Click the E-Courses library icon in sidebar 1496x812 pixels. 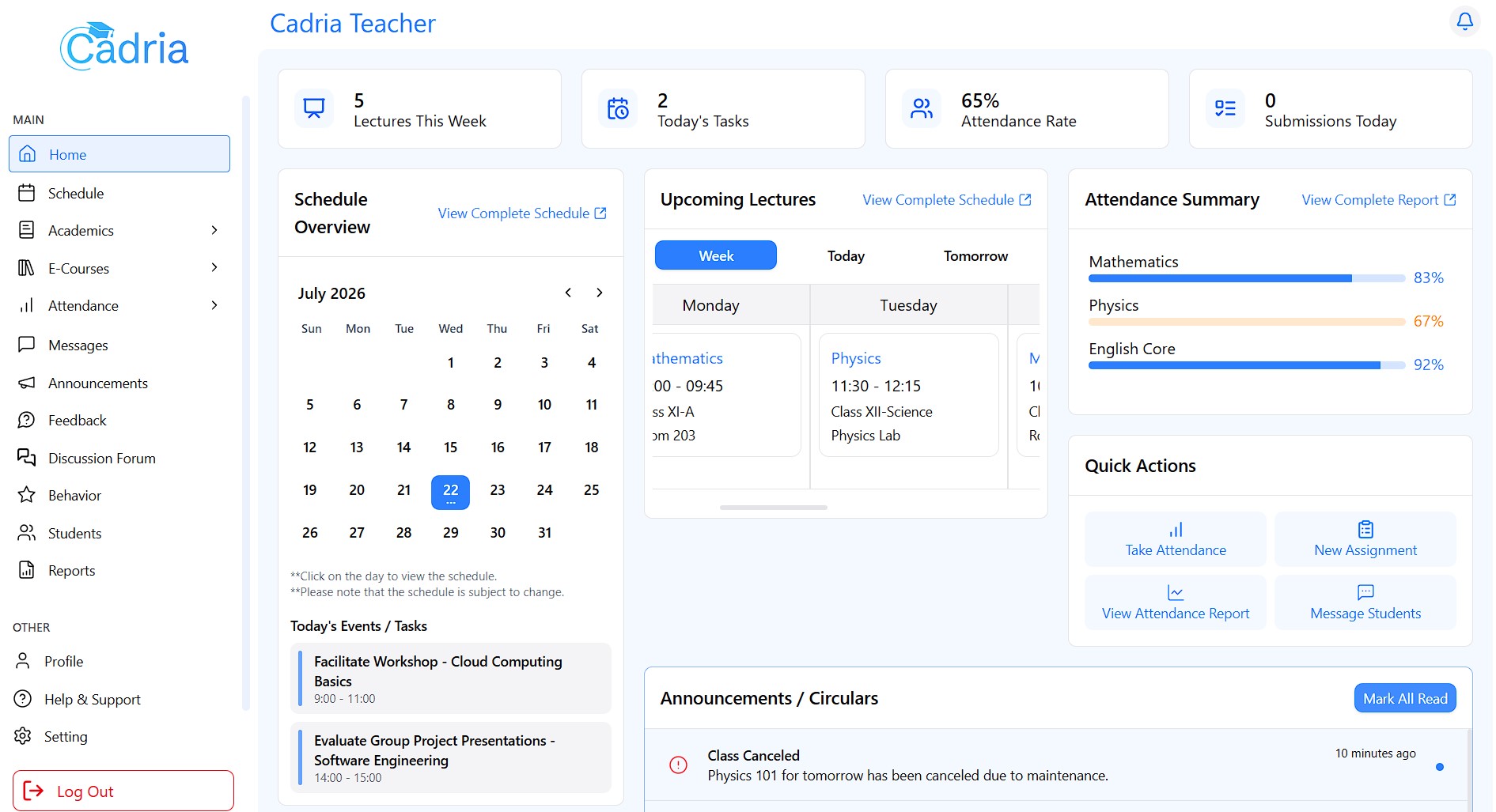pos(27,268)
